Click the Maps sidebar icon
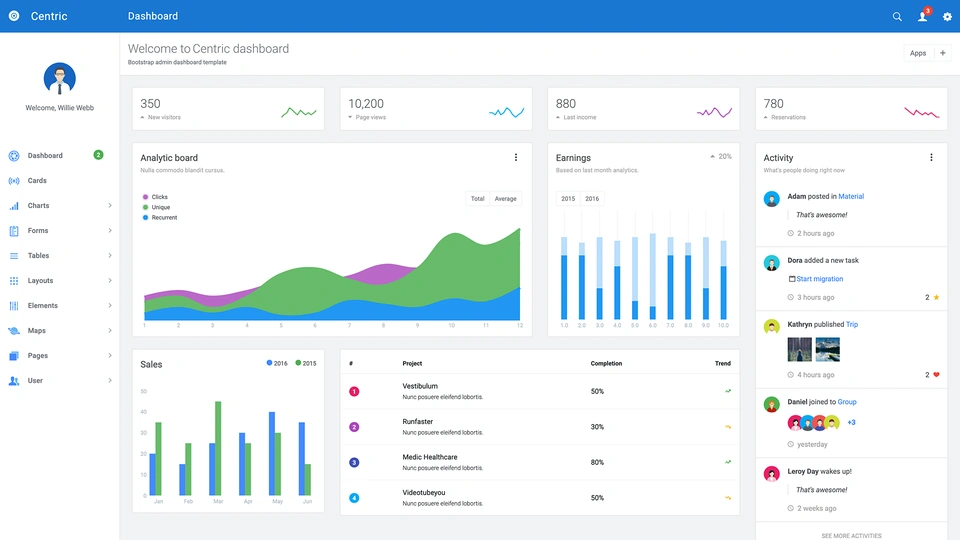 pos(14,331)
